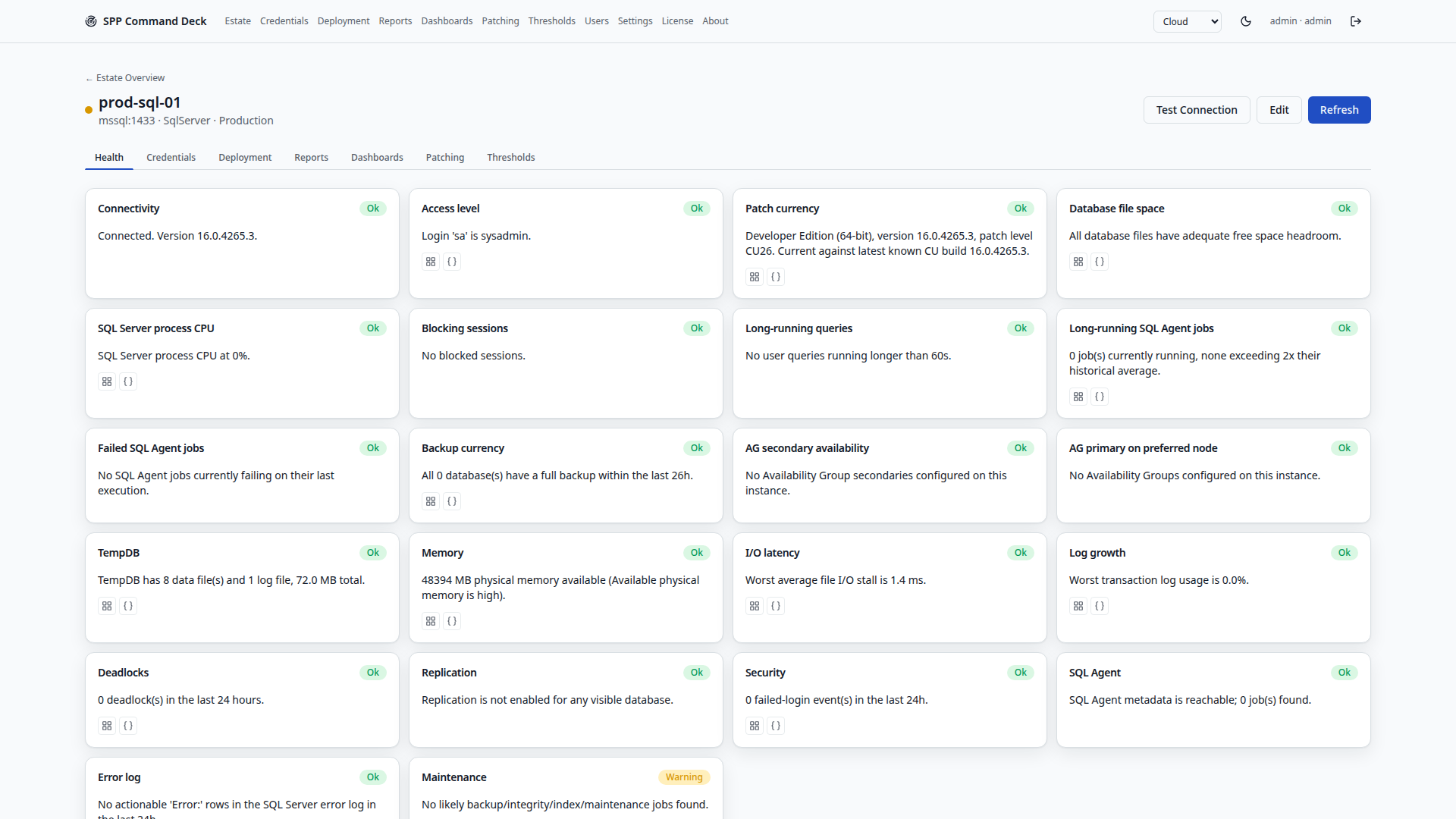Switch to the server Reports tab
The width and height of the screenshot is (1456, 819).
(311, 158)
